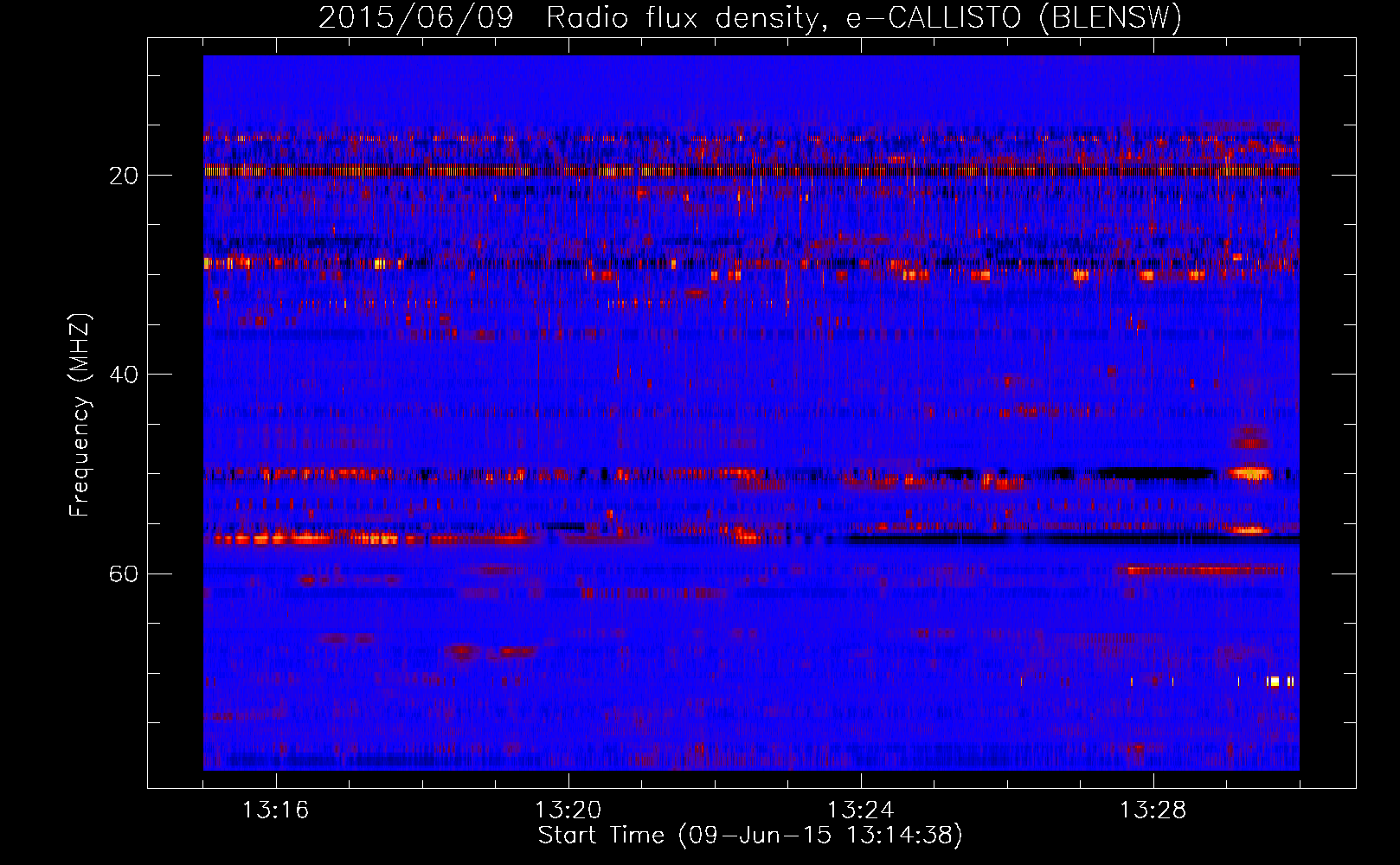Click the 40 MHz frequency tick label
Viewport: 1400px width, 865px height.
pos(124,375)
